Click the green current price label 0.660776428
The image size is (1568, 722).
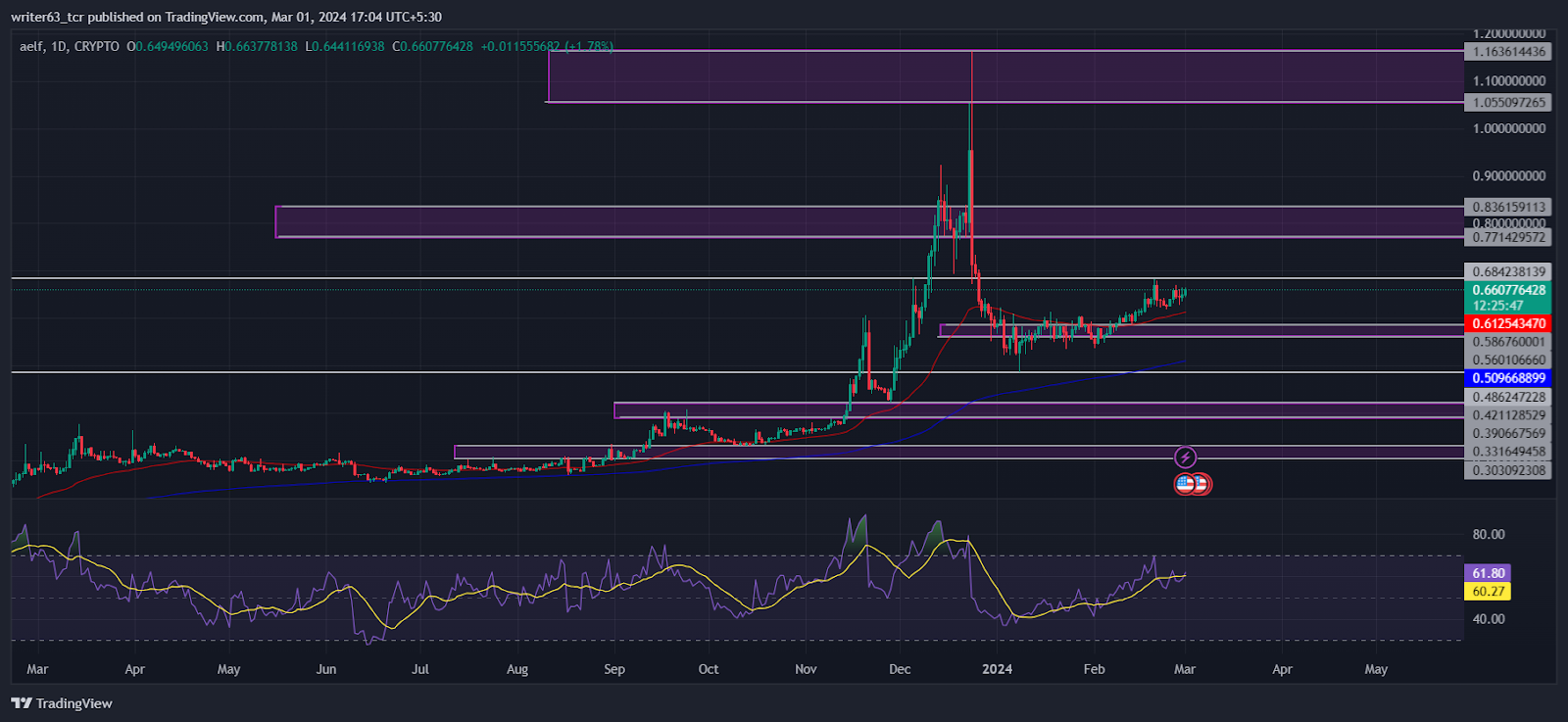pos(1508,290)
